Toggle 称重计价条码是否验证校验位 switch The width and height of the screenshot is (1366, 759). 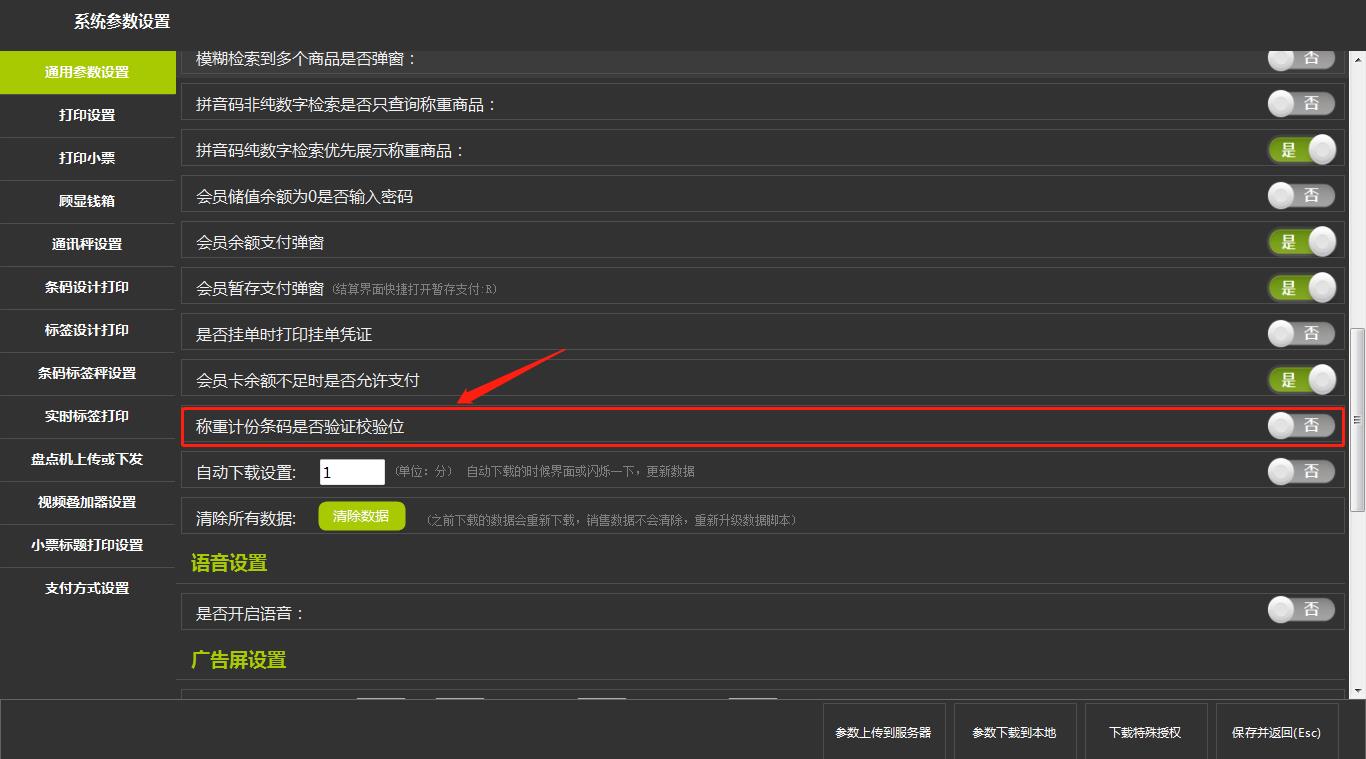[x=1301, y=426]
